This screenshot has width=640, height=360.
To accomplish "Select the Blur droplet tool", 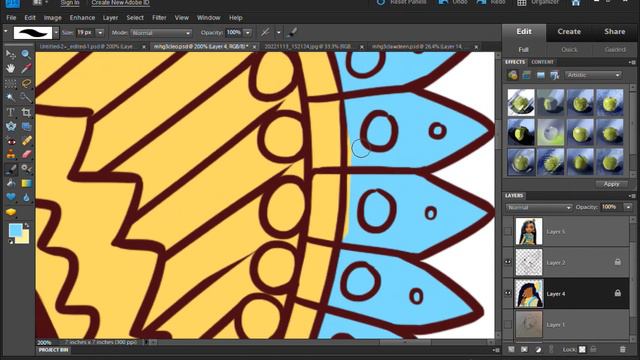I will click(x=26, y=198).
